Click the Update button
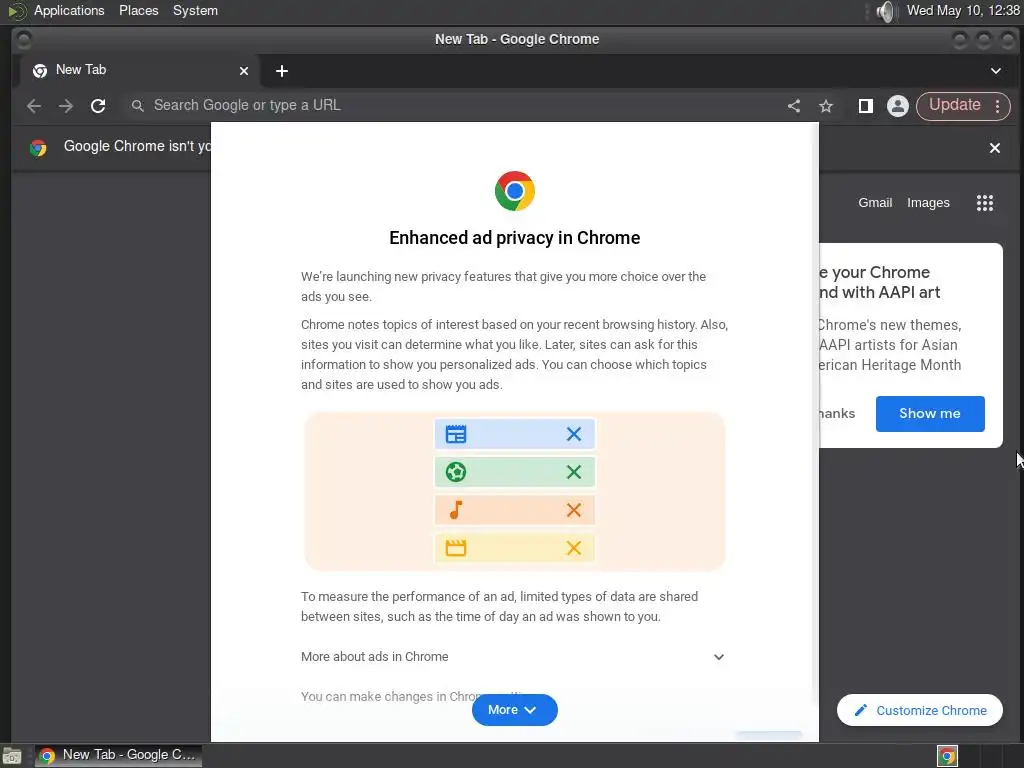 [x=955, y=105]
